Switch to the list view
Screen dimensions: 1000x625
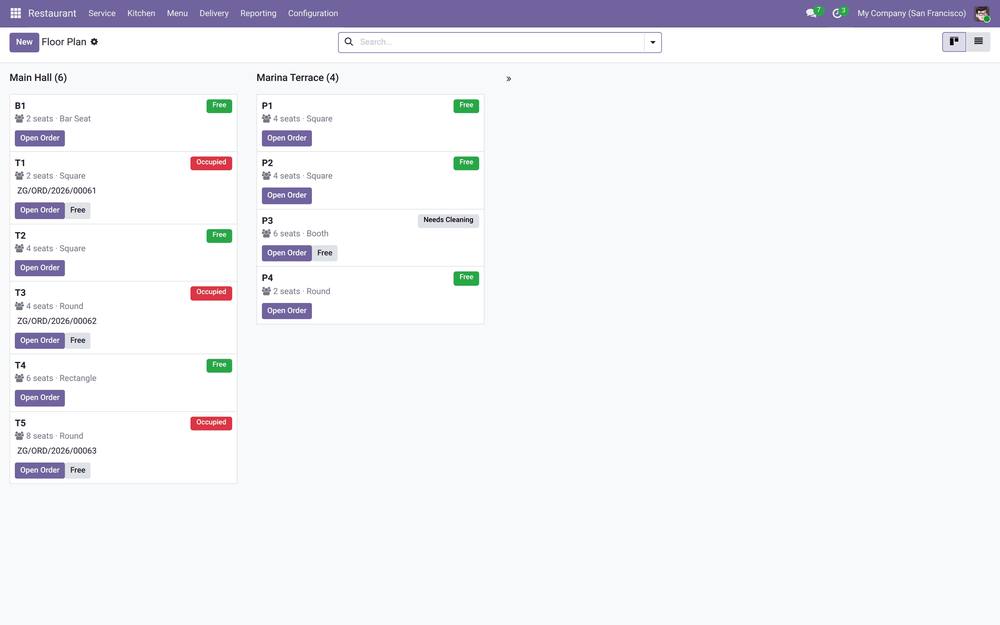(978, 41)
